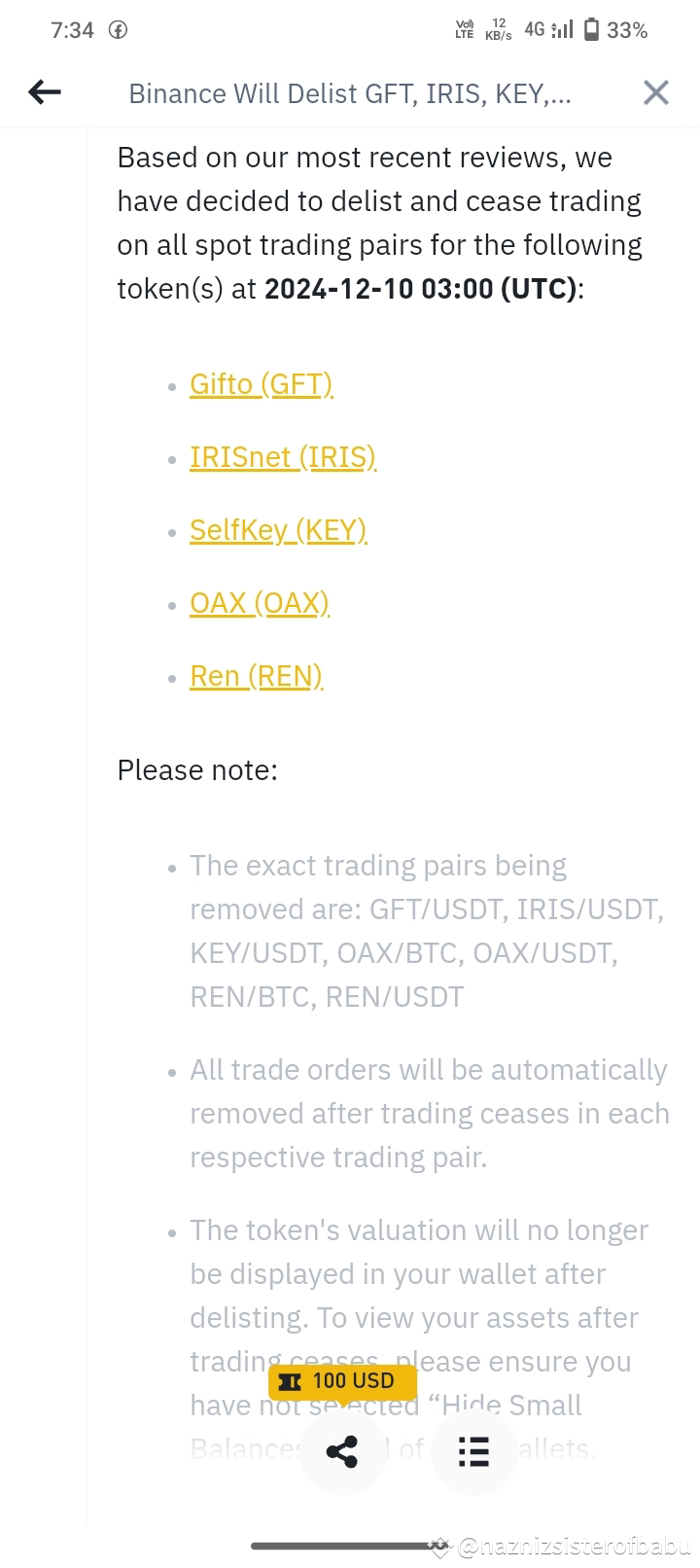Open the Ren (REN) token link
This screenshot has height=1568, width=700.
point(256,676)
